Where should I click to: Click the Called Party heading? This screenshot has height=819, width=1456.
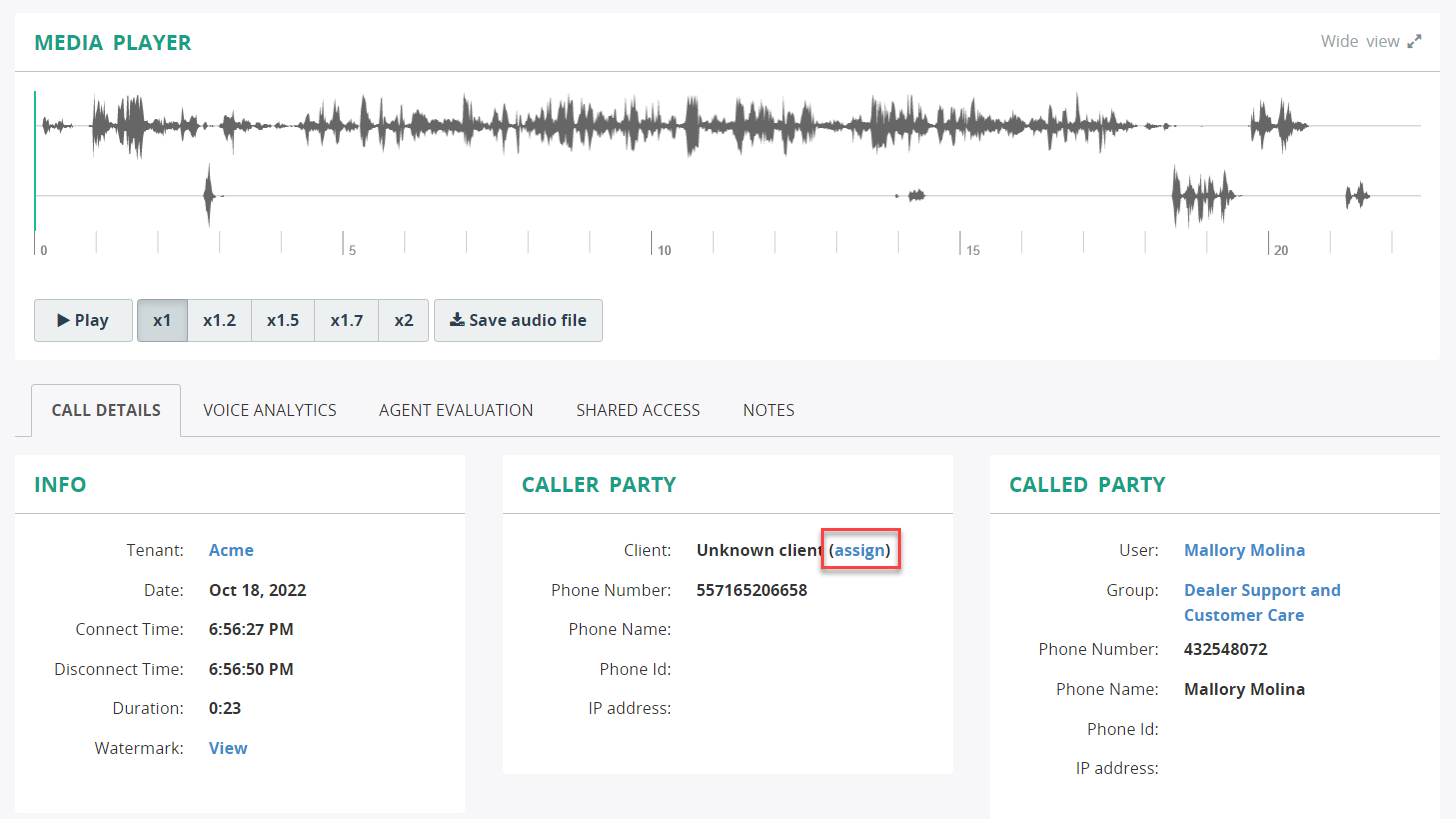1087,485
